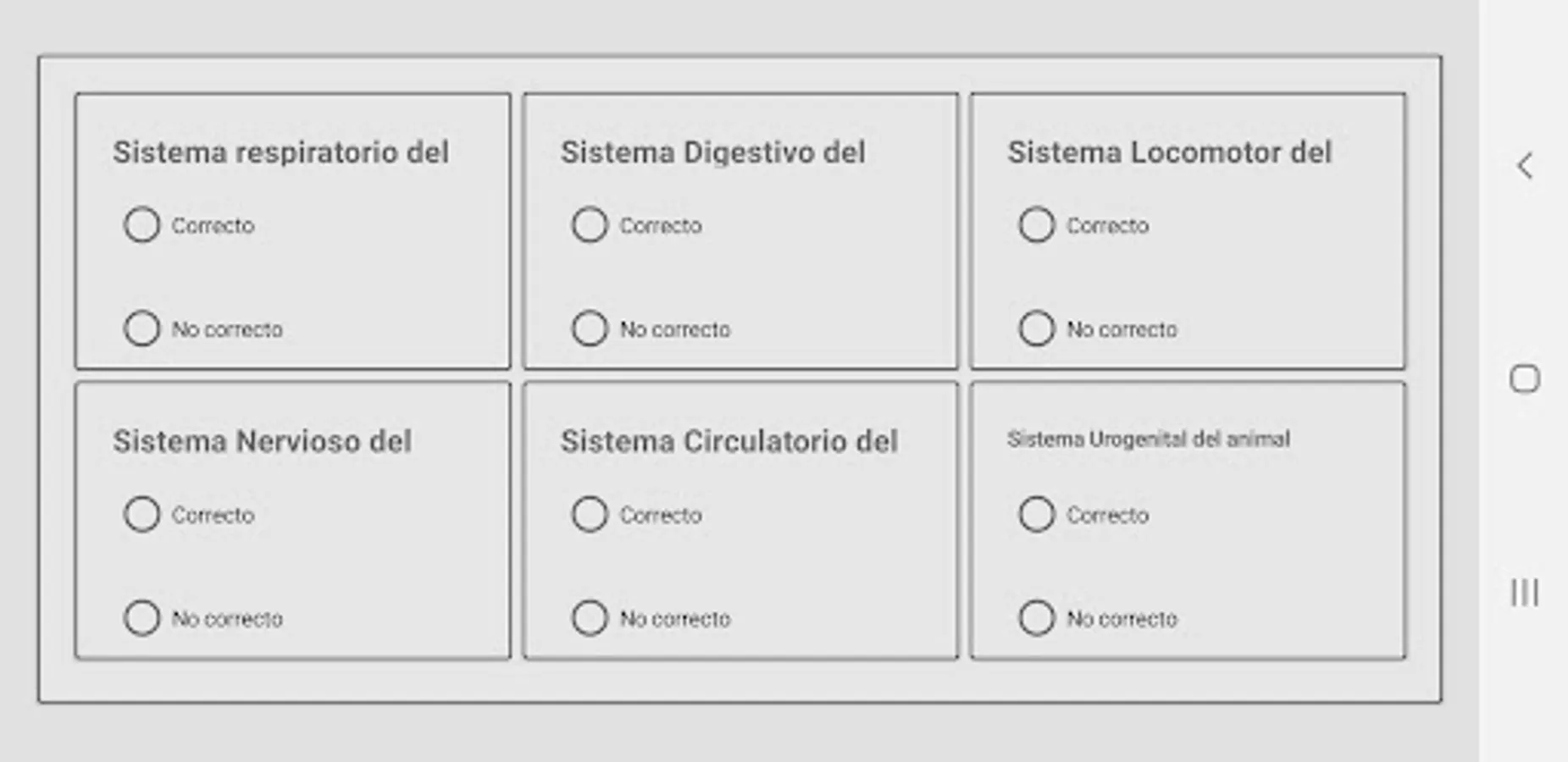Image resolution: width=1568 pixels, height=762 pixels.
Task: Mark Sistema Circulatorio as Correcto
Action: [x=590, y=514]
